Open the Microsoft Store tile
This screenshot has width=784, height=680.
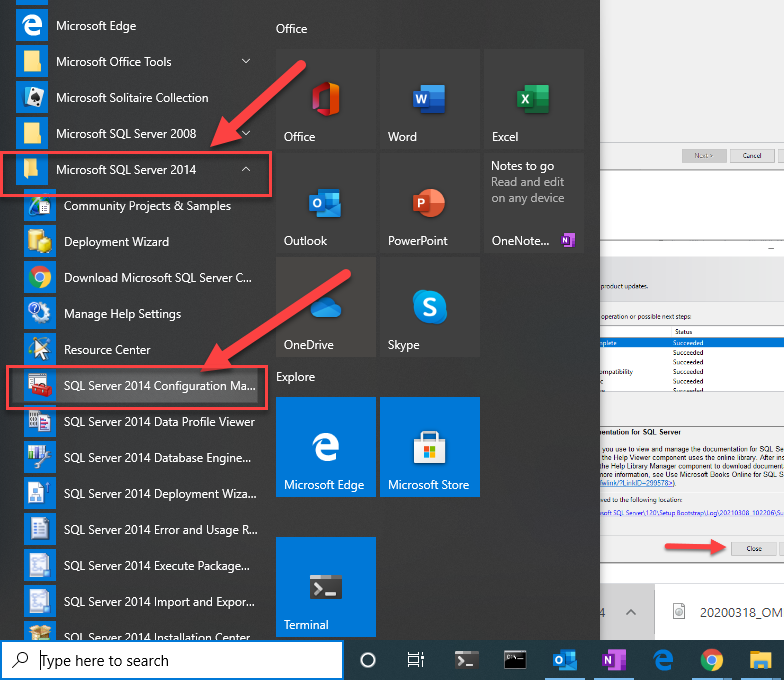click(x=430, y=447)
